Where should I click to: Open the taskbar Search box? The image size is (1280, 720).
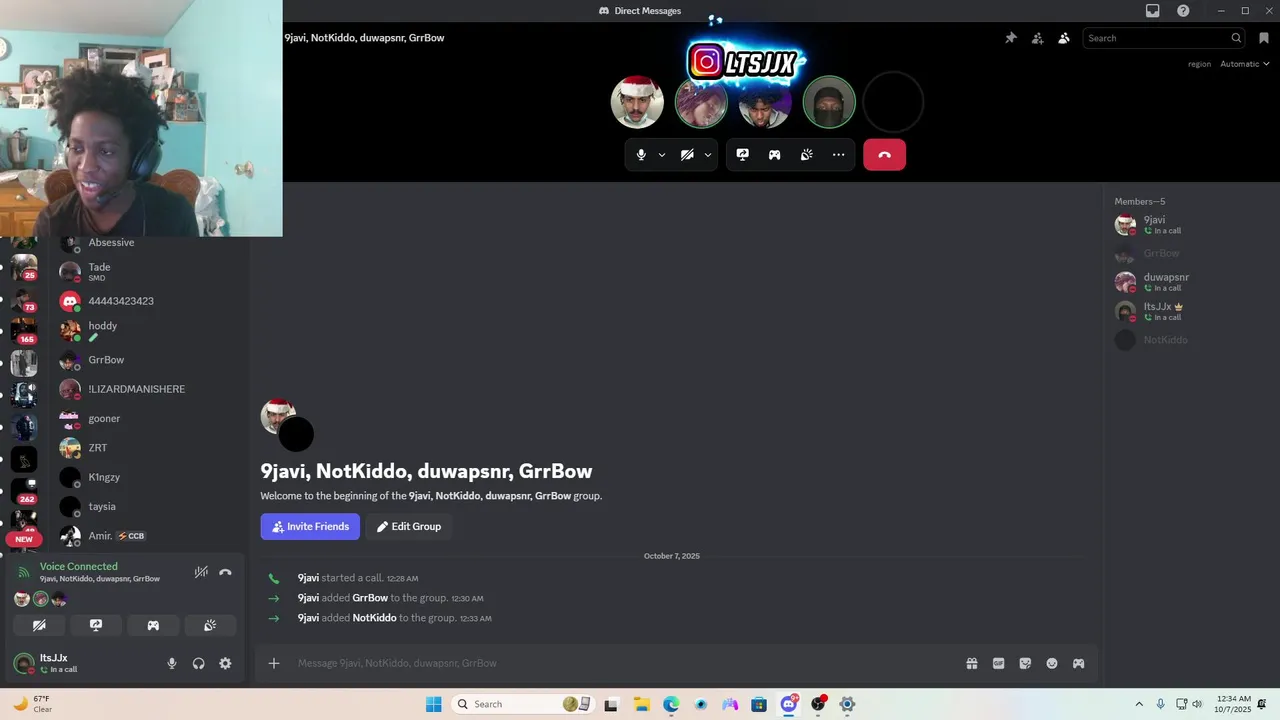[523, 704]
